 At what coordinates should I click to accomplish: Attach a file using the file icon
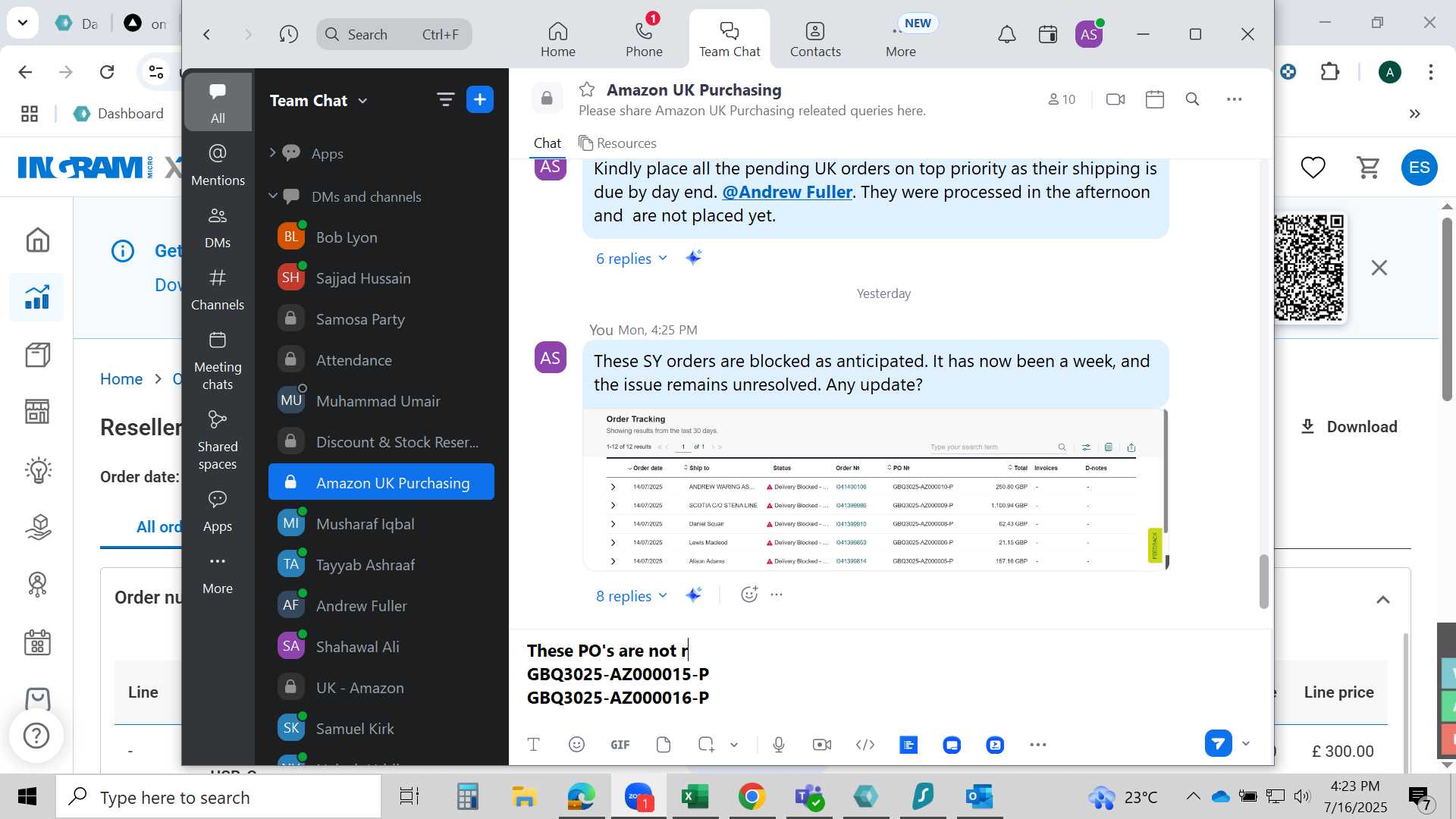[664, 745]
